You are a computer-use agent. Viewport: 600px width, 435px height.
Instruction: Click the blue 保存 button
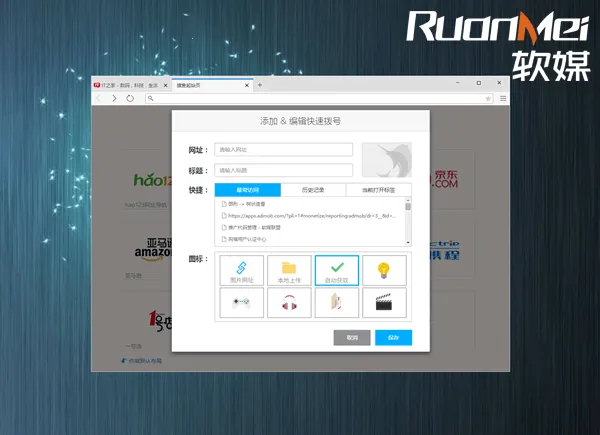click(393, 338)
